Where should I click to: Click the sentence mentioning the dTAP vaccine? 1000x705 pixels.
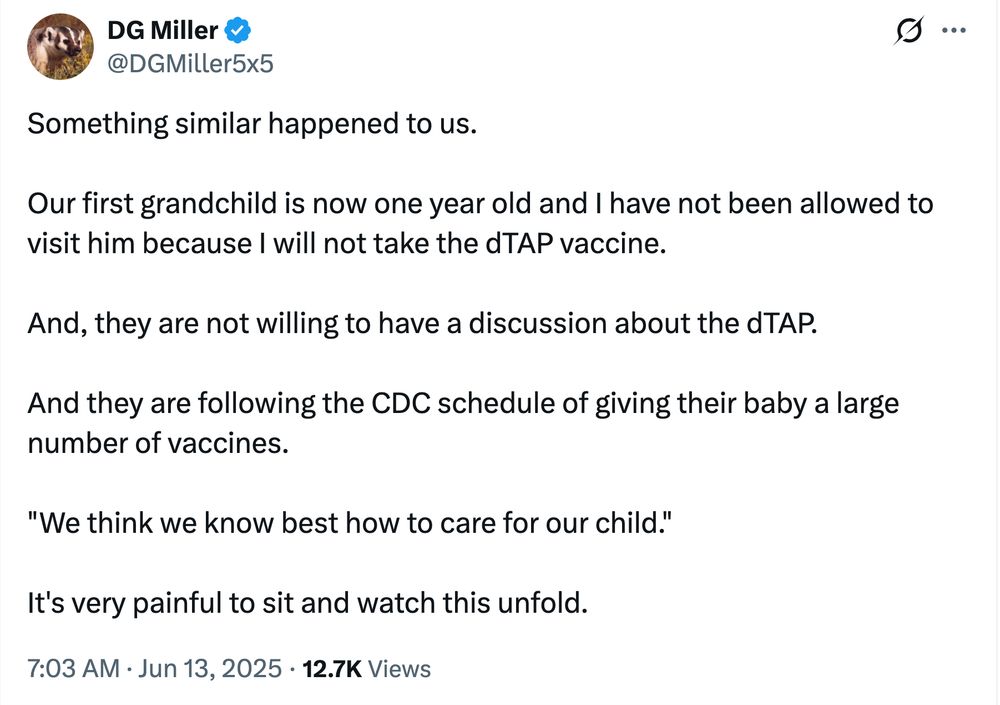click(x=480, y=222)
